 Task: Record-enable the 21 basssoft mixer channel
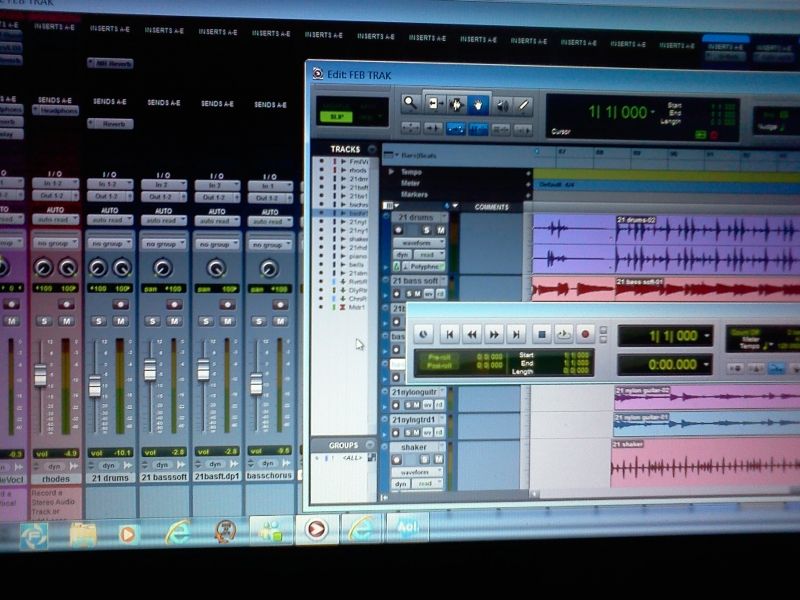174,303
